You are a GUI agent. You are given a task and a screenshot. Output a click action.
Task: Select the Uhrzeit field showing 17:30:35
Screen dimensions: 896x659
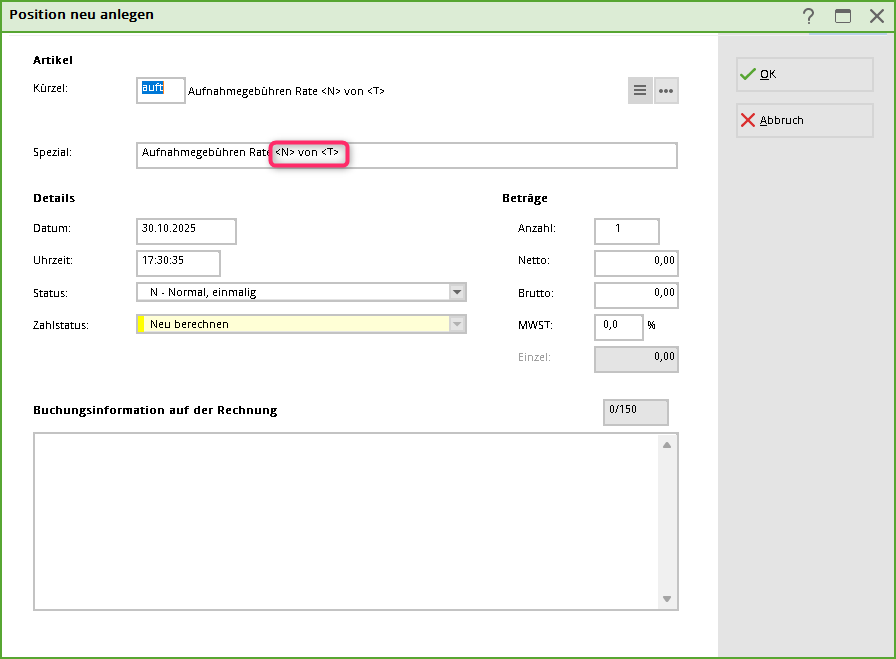[x=178, y=263]
